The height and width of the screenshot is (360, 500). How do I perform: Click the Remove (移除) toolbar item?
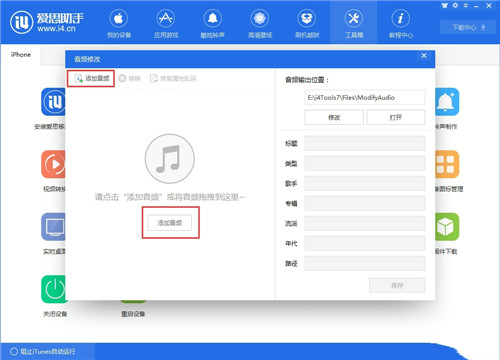click(130, 78)
